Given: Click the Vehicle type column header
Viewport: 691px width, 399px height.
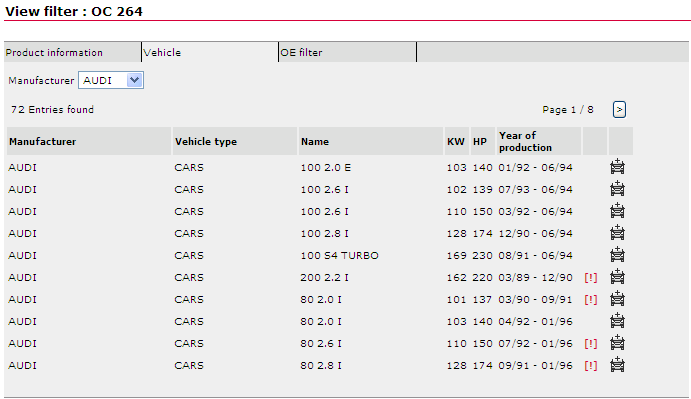Looking at the screenshot, I should (x=235, y=142).
